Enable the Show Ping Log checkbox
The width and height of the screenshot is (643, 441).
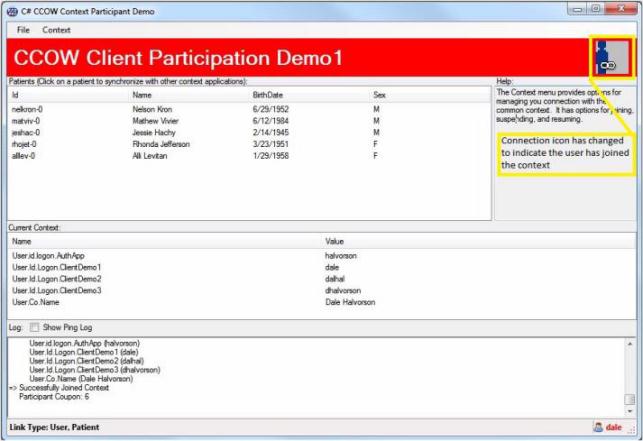pos(35,327)
